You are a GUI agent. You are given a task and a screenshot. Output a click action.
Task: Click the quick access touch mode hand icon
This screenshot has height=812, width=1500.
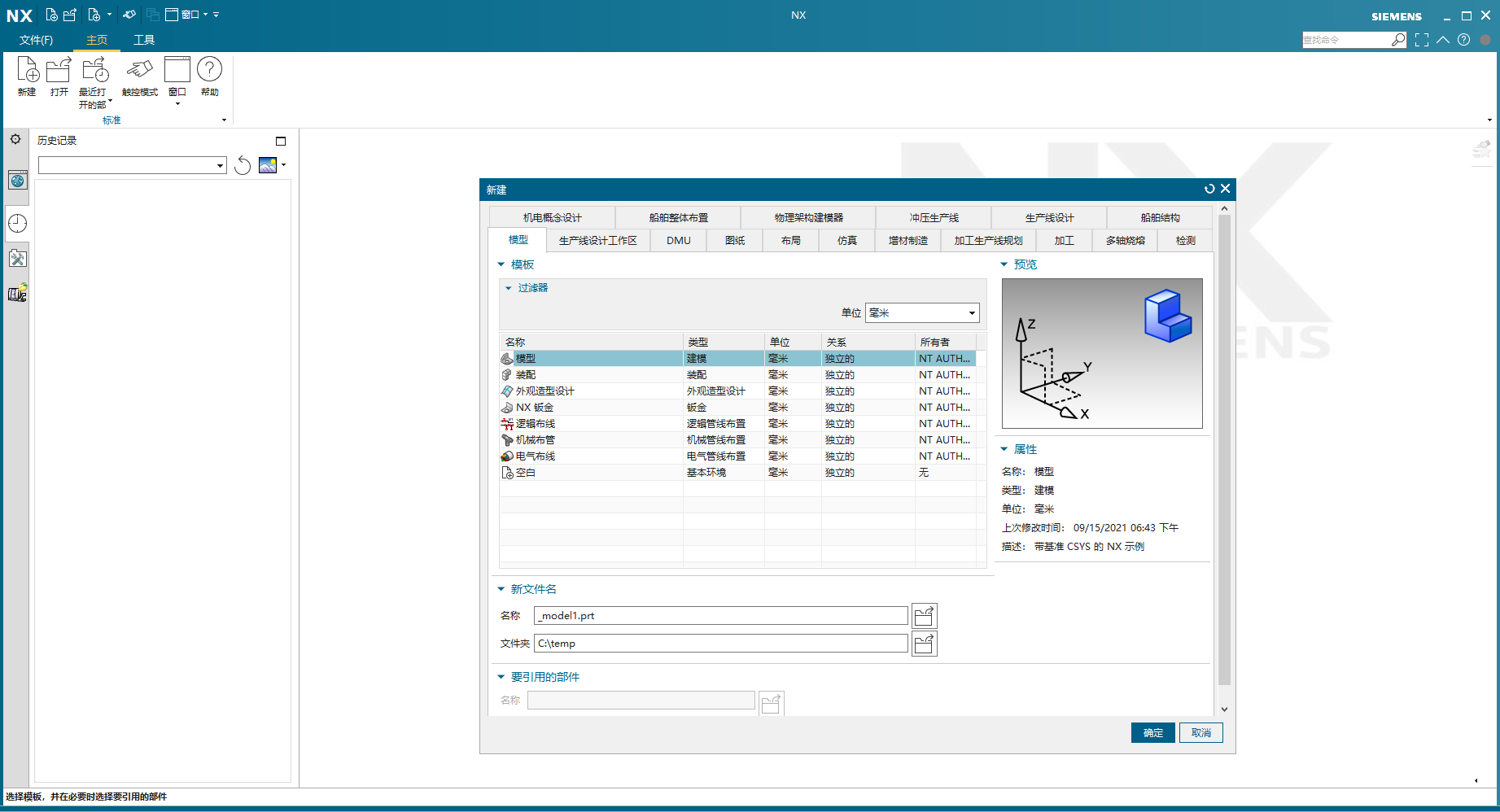(x=129, y=15)
